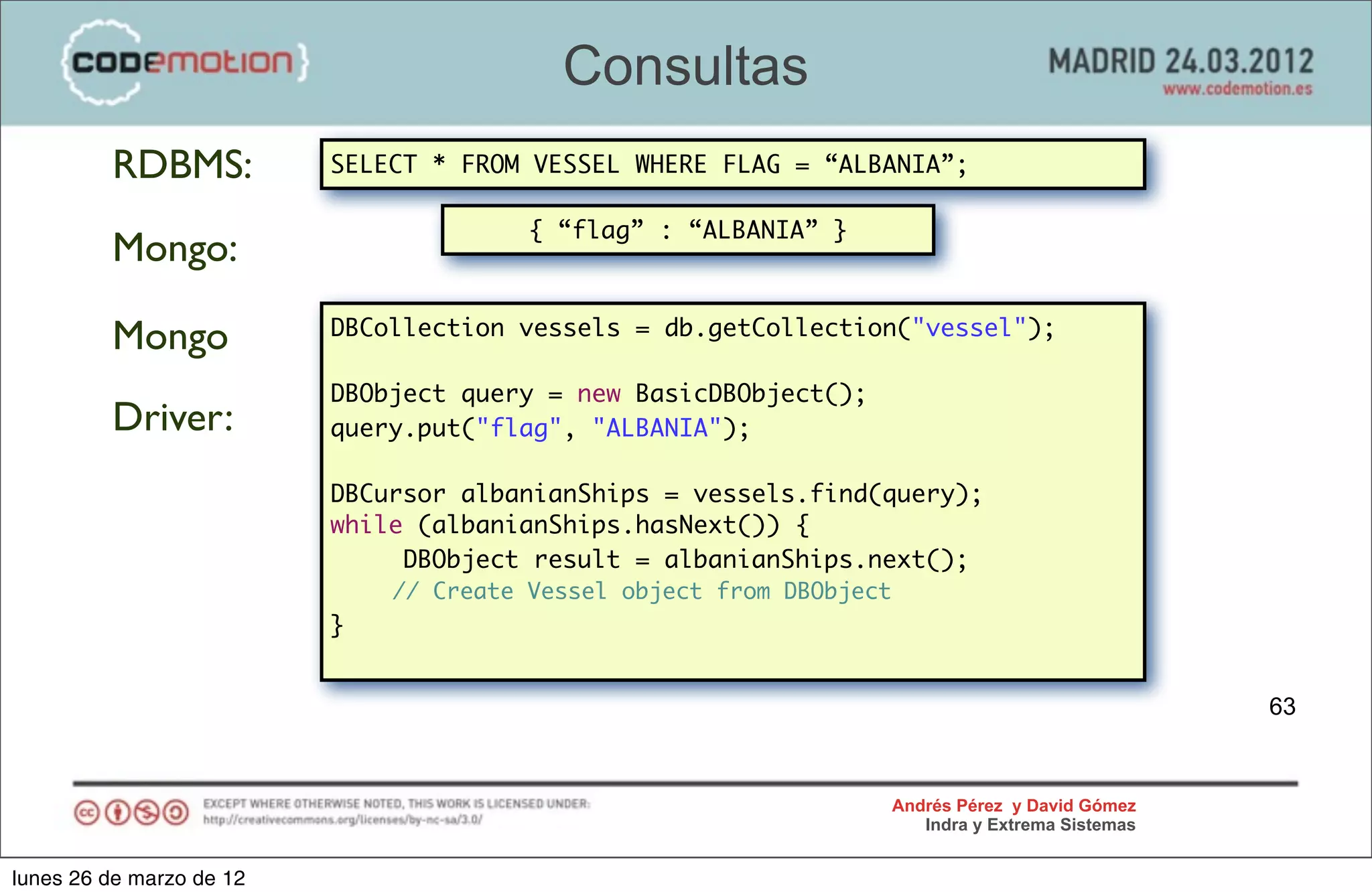The height and width of the screenshot is (892, 1372).
Task: Click the Consultas slide title
Action: click(x=685, y=66)
